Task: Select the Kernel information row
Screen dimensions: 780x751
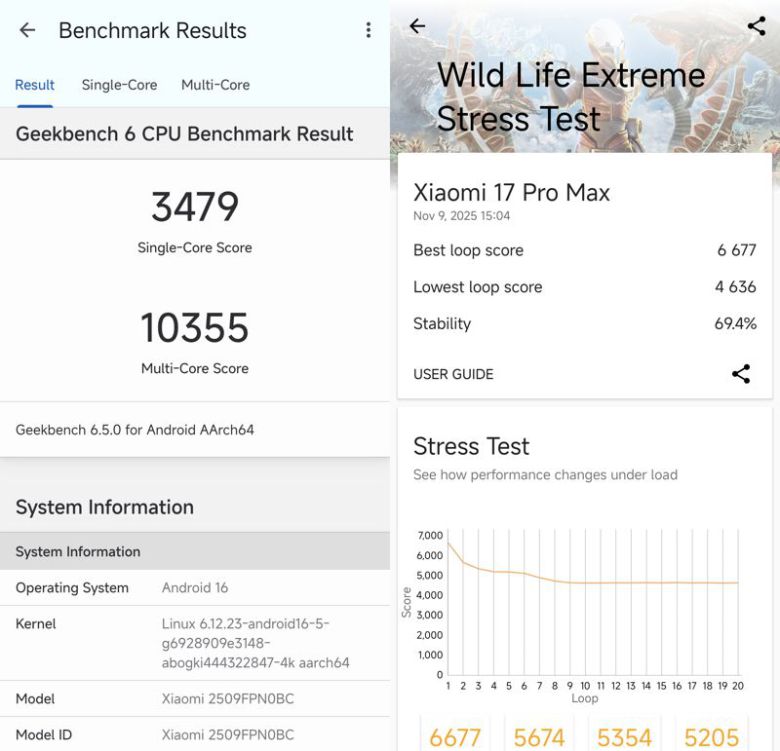Action: click(x=195, y=643)
